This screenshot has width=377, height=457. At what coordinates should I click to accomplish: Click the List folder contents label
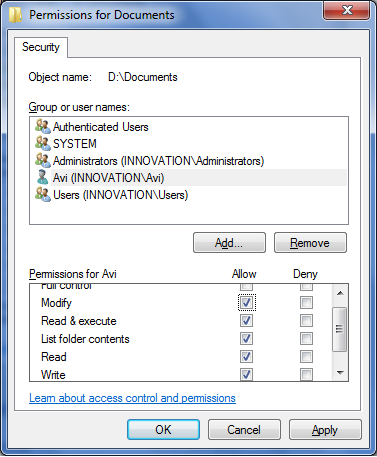point(85,339)
